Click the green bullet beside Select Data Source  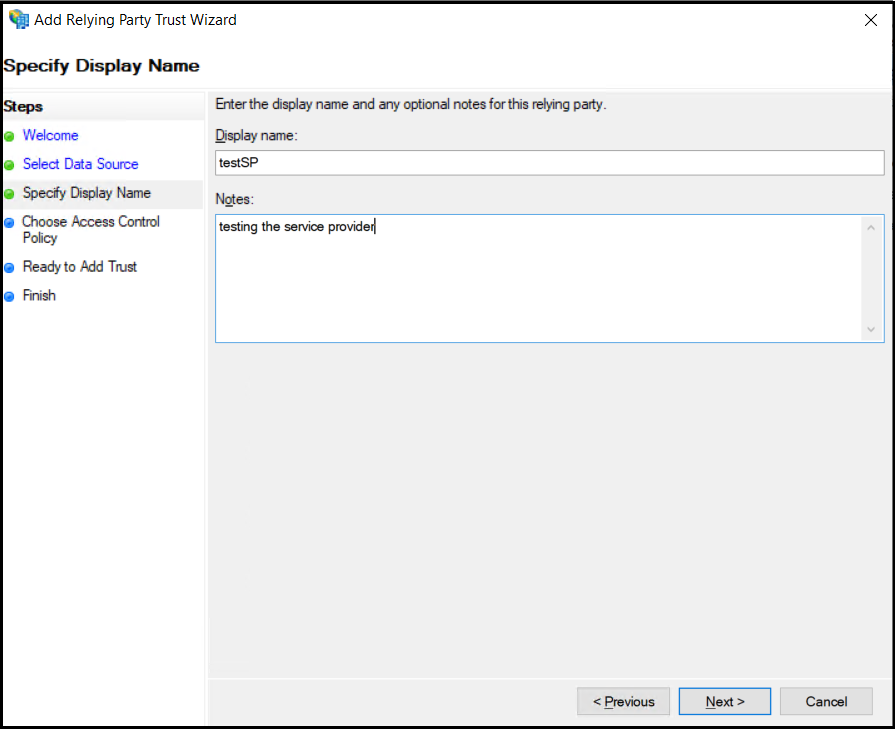[9, 165]
